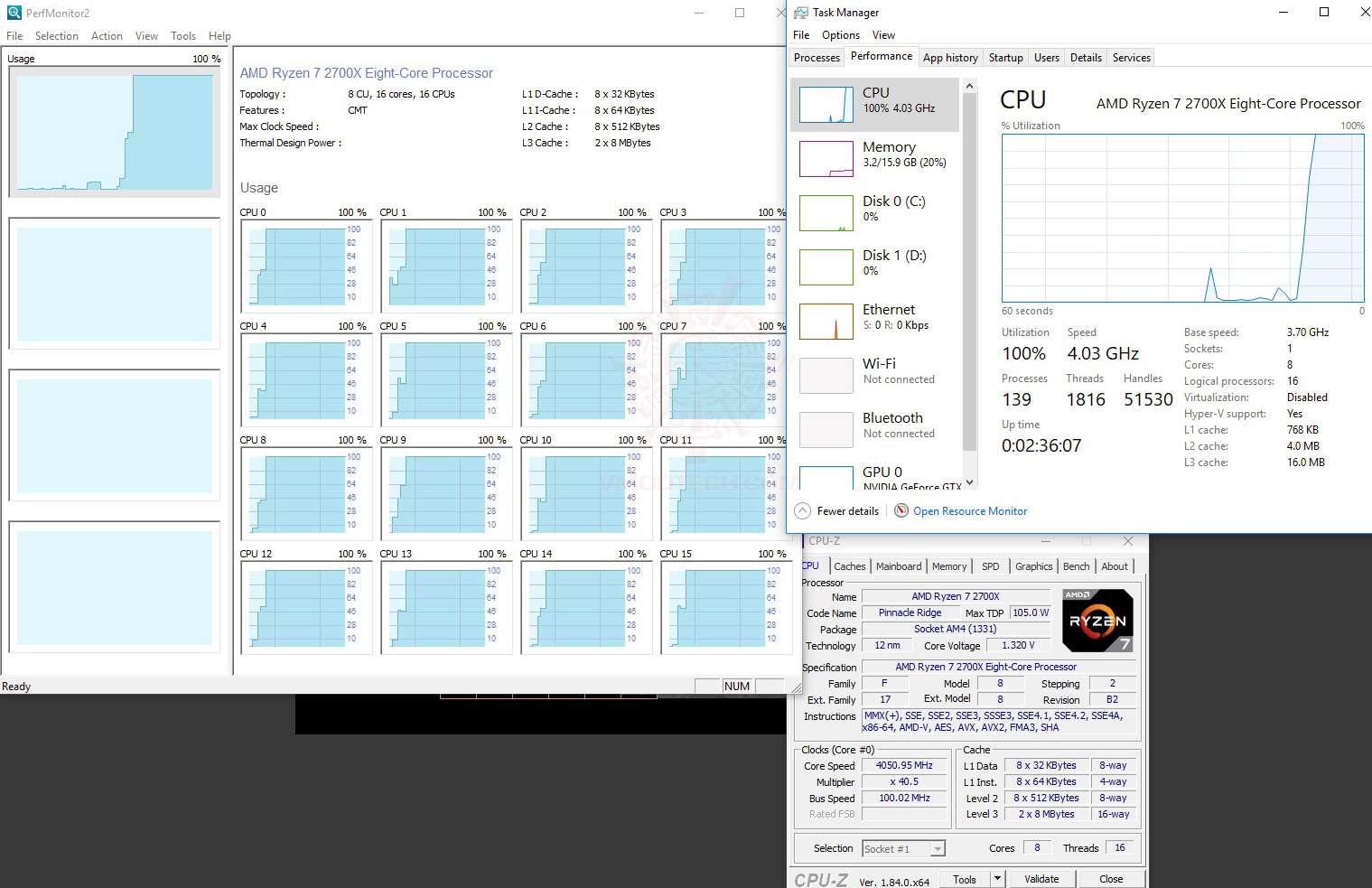Click the Core Voltage value '1.320 V'

1018,646
